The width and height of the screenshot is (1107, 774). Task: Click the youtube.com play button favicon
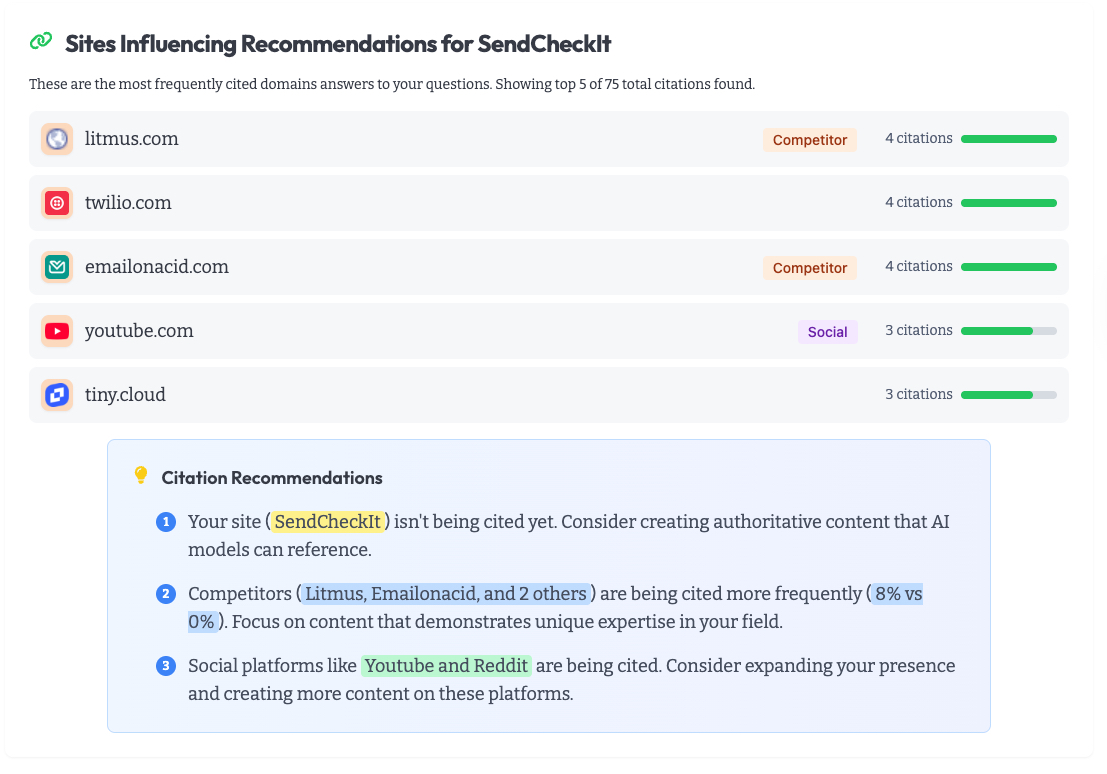pos(57,331)
